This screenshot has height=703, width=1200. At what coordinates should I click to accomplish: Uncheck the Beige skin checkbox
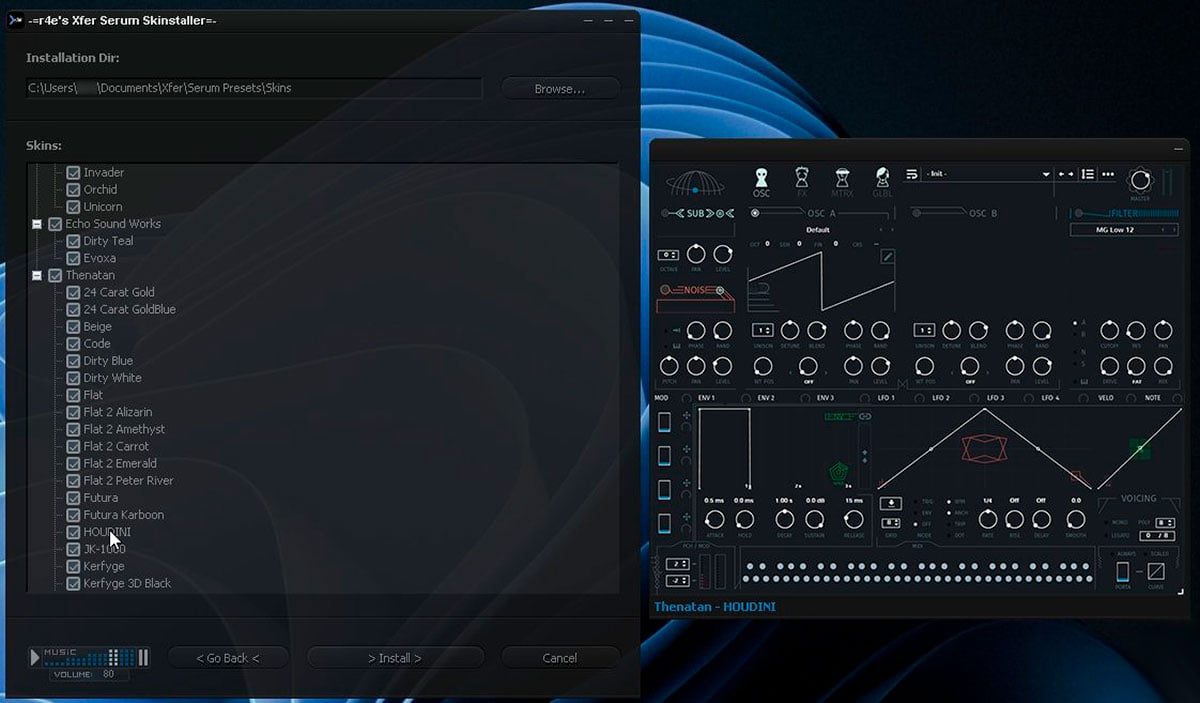(x=73, y=327)
